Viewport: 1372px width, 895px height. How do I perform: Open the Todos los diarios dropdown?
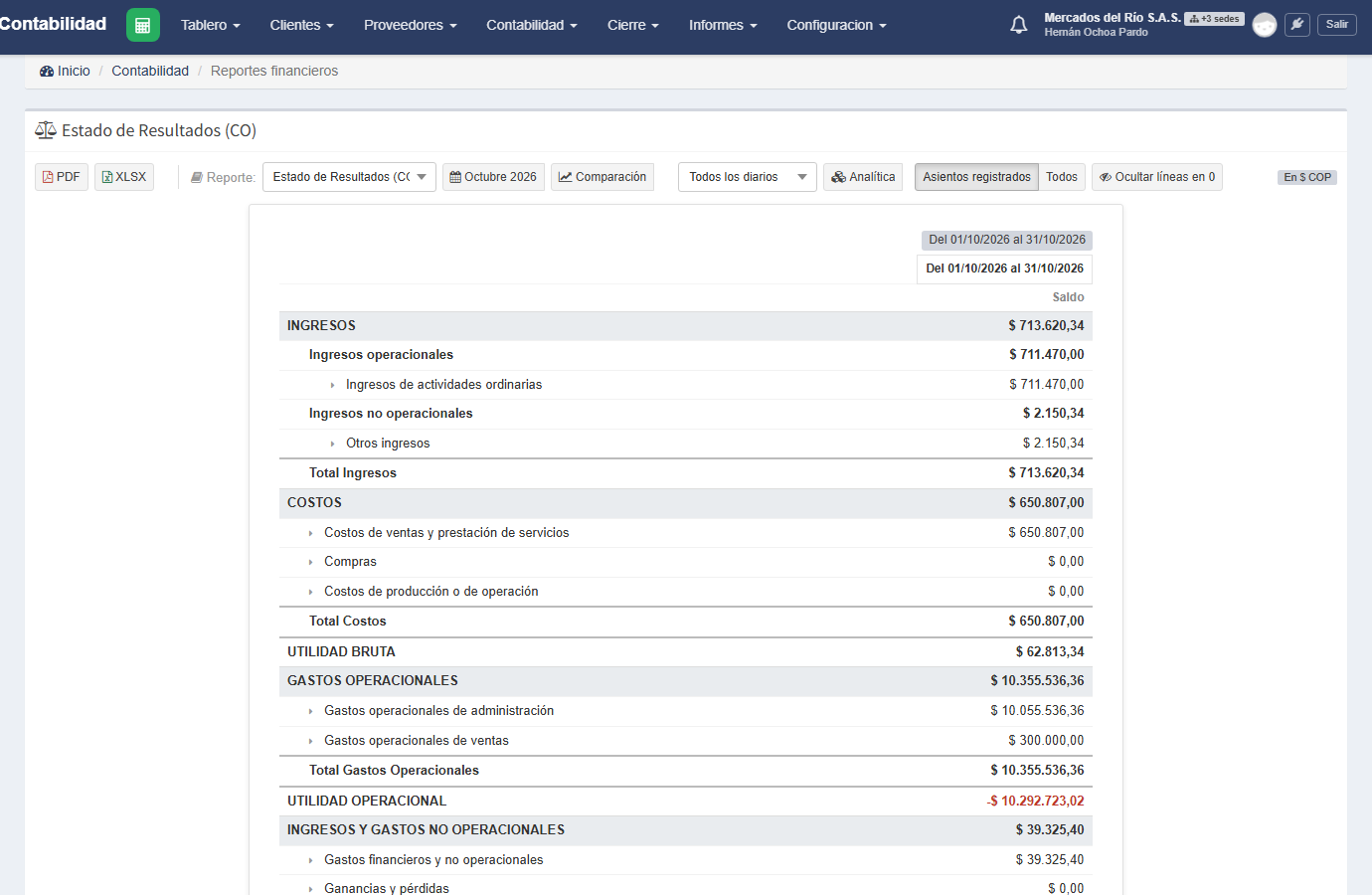click(x=748, y=177)
